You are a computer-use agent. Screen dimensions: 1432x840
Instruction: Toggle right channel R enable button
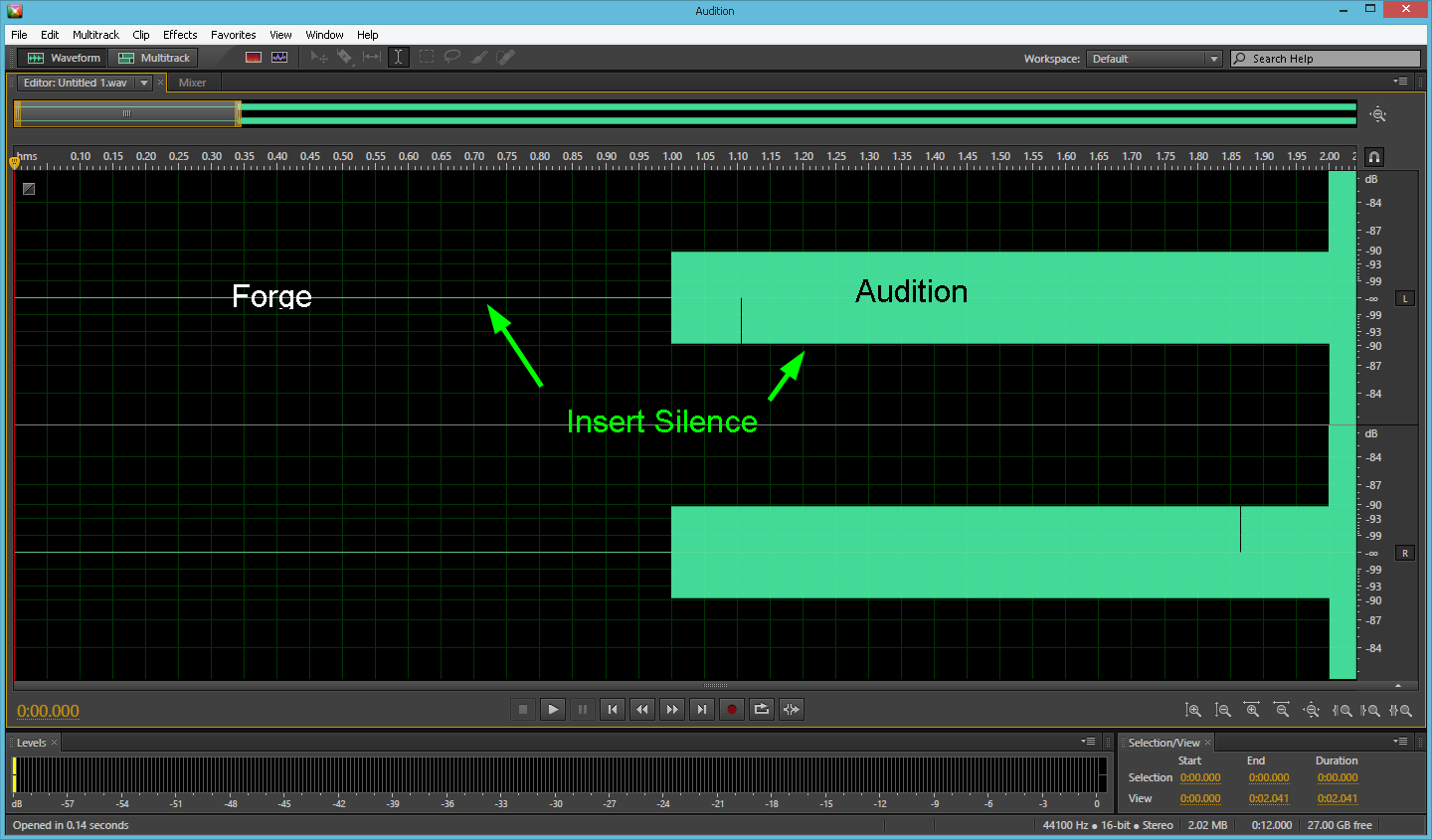1404,553
